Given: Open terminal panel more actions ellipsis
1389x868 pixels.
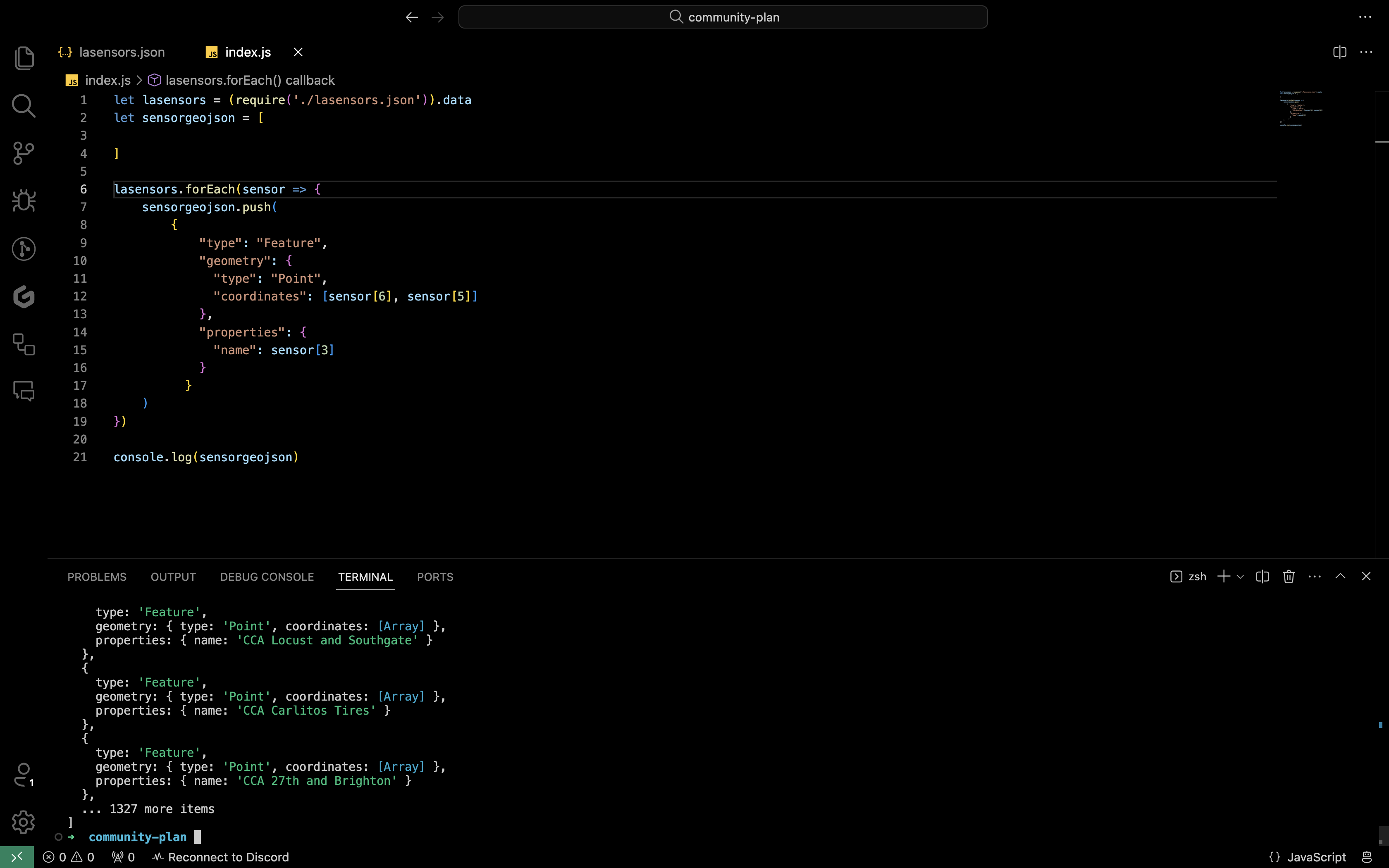Looking at the screenshot, I should click(1315, 576).
